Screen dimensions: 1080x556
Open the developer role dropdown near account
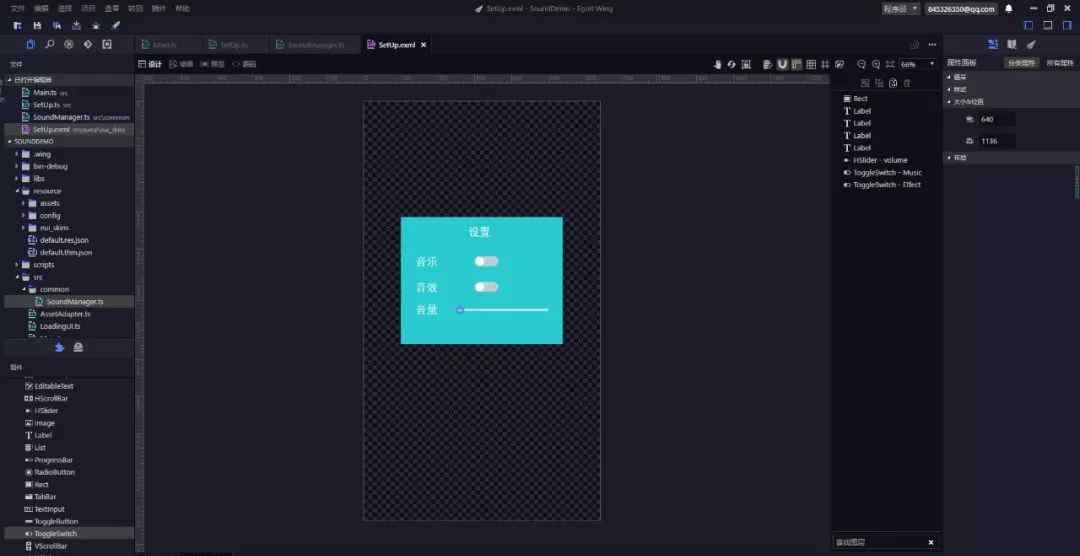click(x=900, y=8)
